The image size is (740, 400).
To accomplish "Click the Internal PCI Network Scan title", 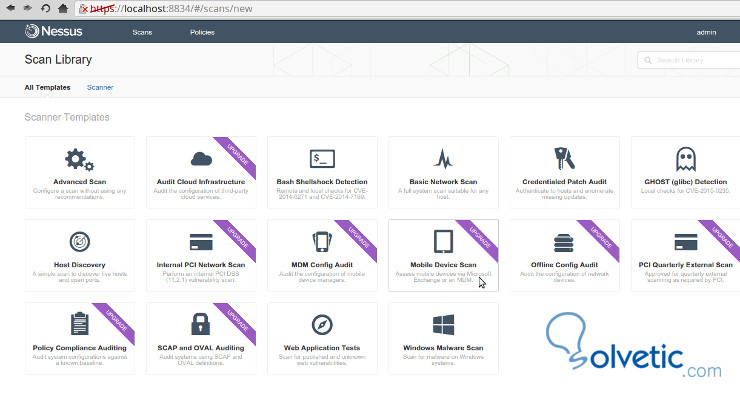I will (201, 265).
